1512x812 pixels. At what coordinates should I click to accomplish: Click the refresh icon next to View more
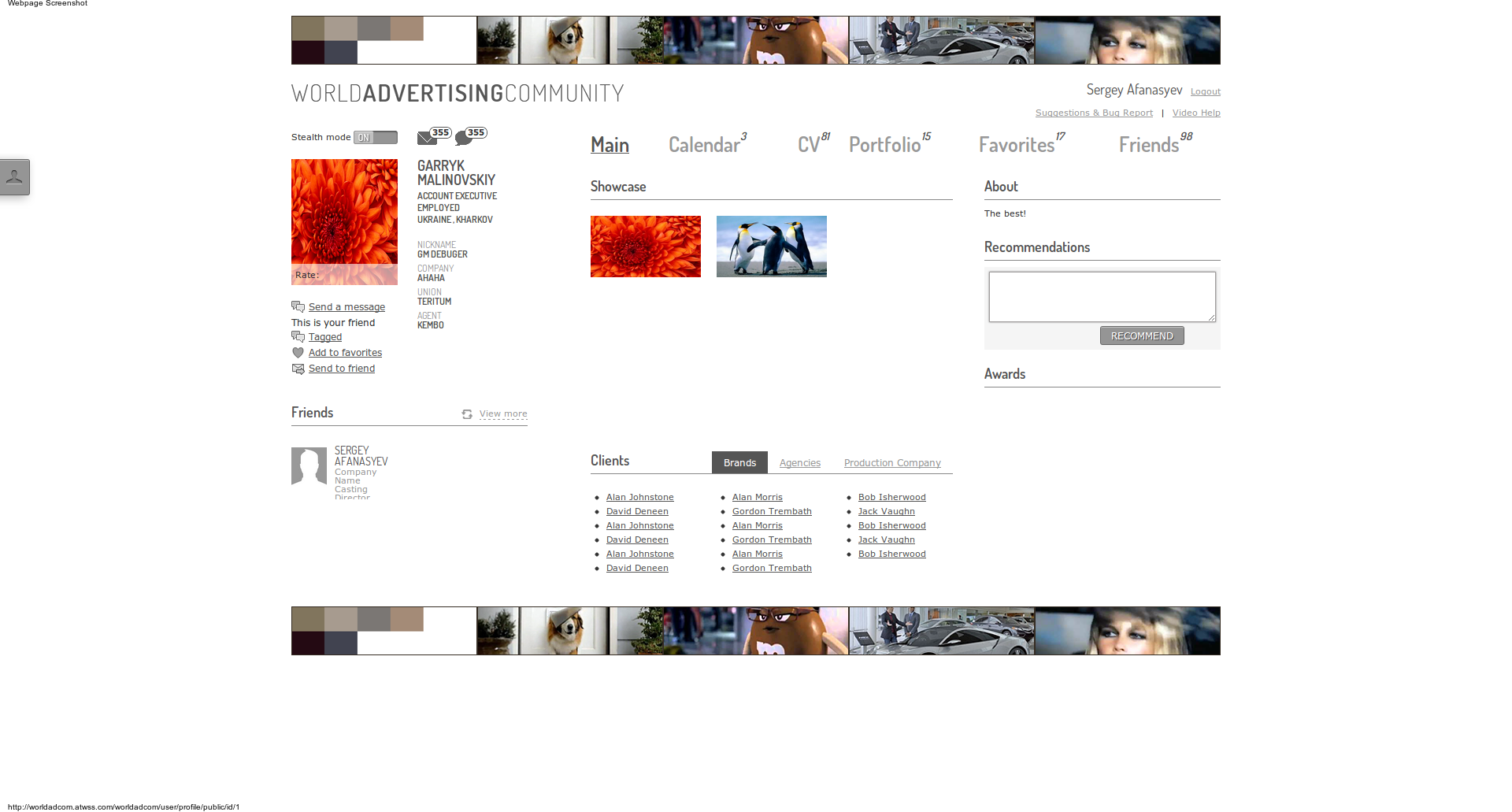tap(467, 414)
